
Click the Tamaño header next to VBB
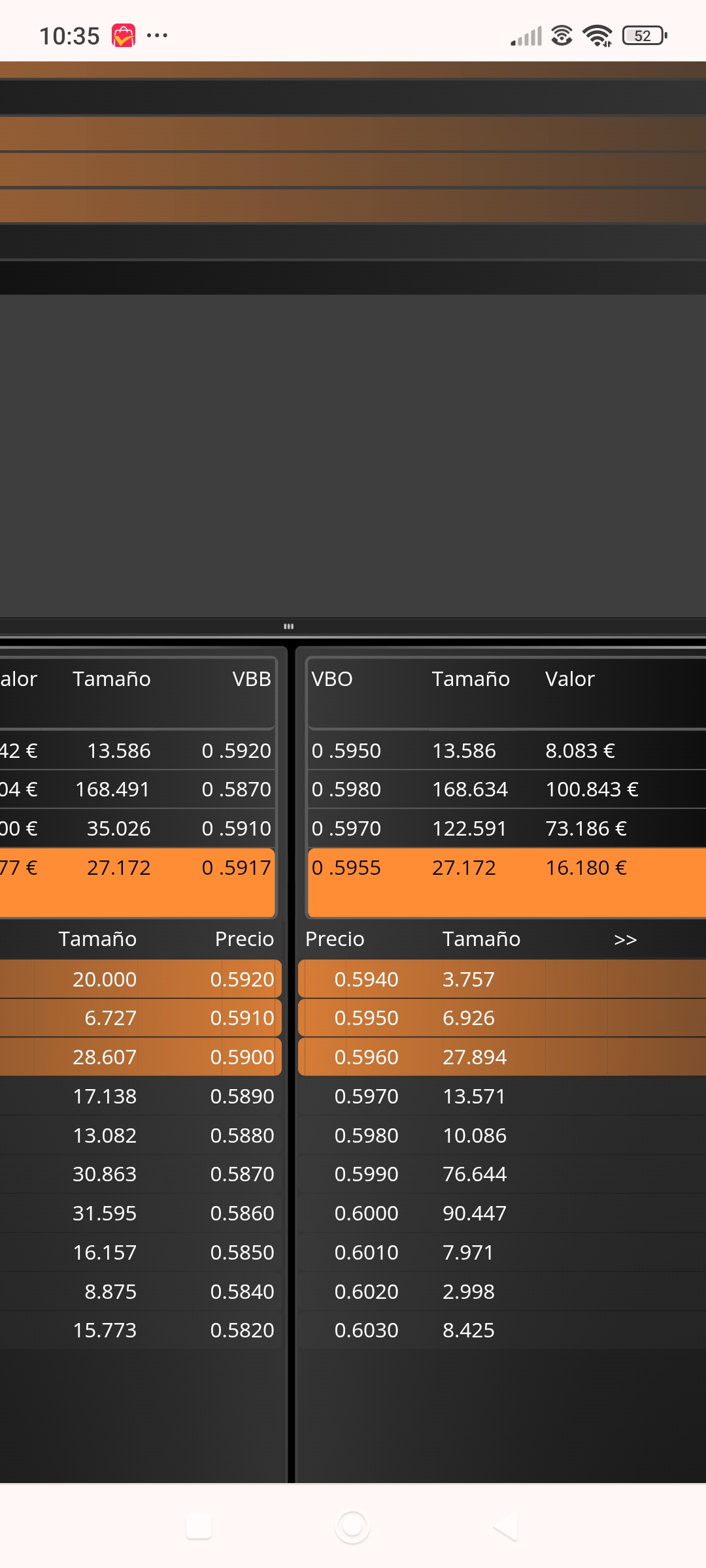(112, 679)
